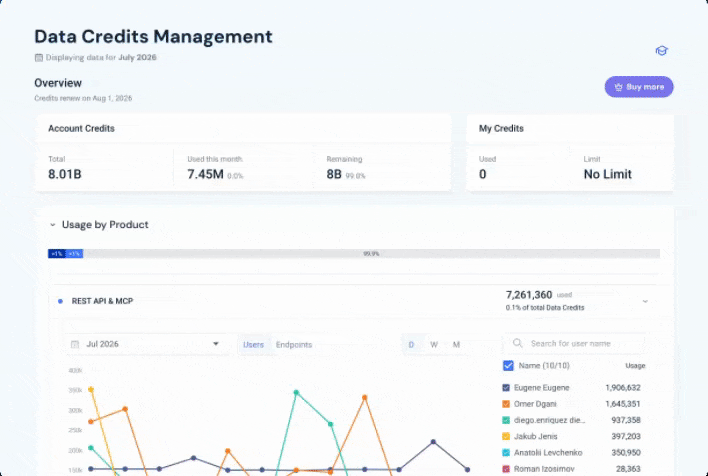The height and width of the screenshot is (476, 708).
Task: Toggle the Roman Izosimov checkbox
Action: coord(506,469)
